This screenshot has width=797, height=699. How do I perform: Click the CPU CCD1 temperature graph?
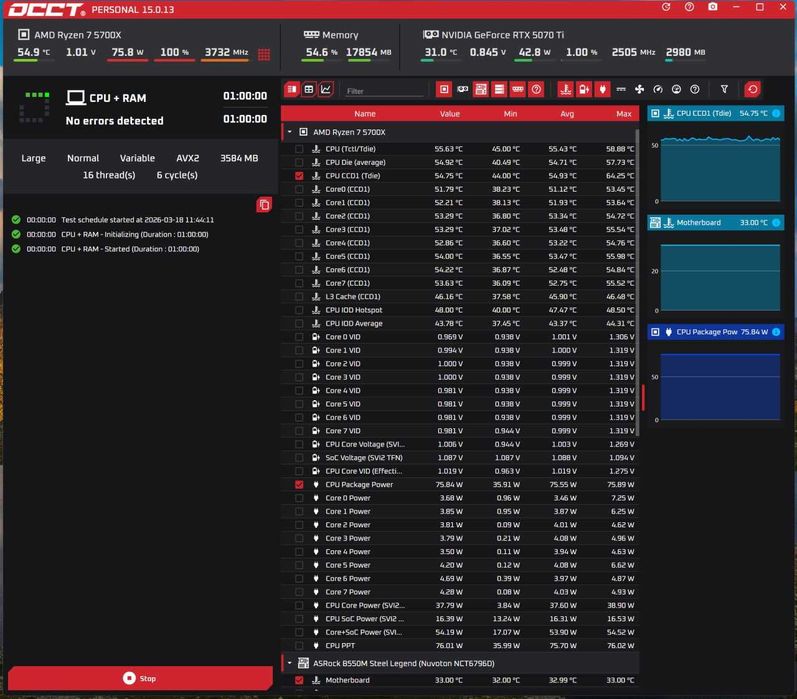click(x=720, y=168)
